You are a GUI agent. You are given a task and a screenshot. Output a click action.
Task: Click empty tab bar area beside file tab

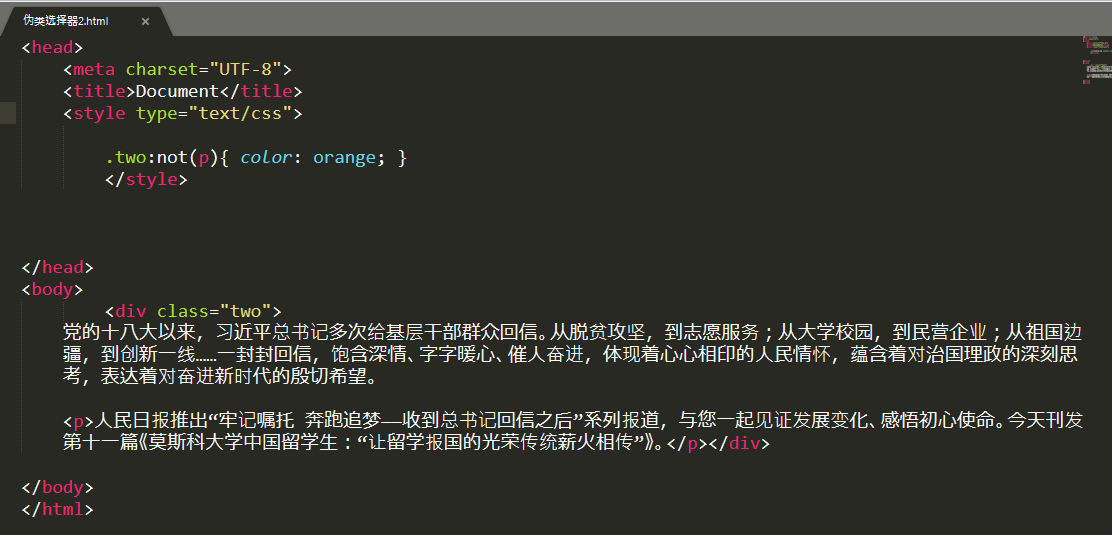[x=638, y=20]
